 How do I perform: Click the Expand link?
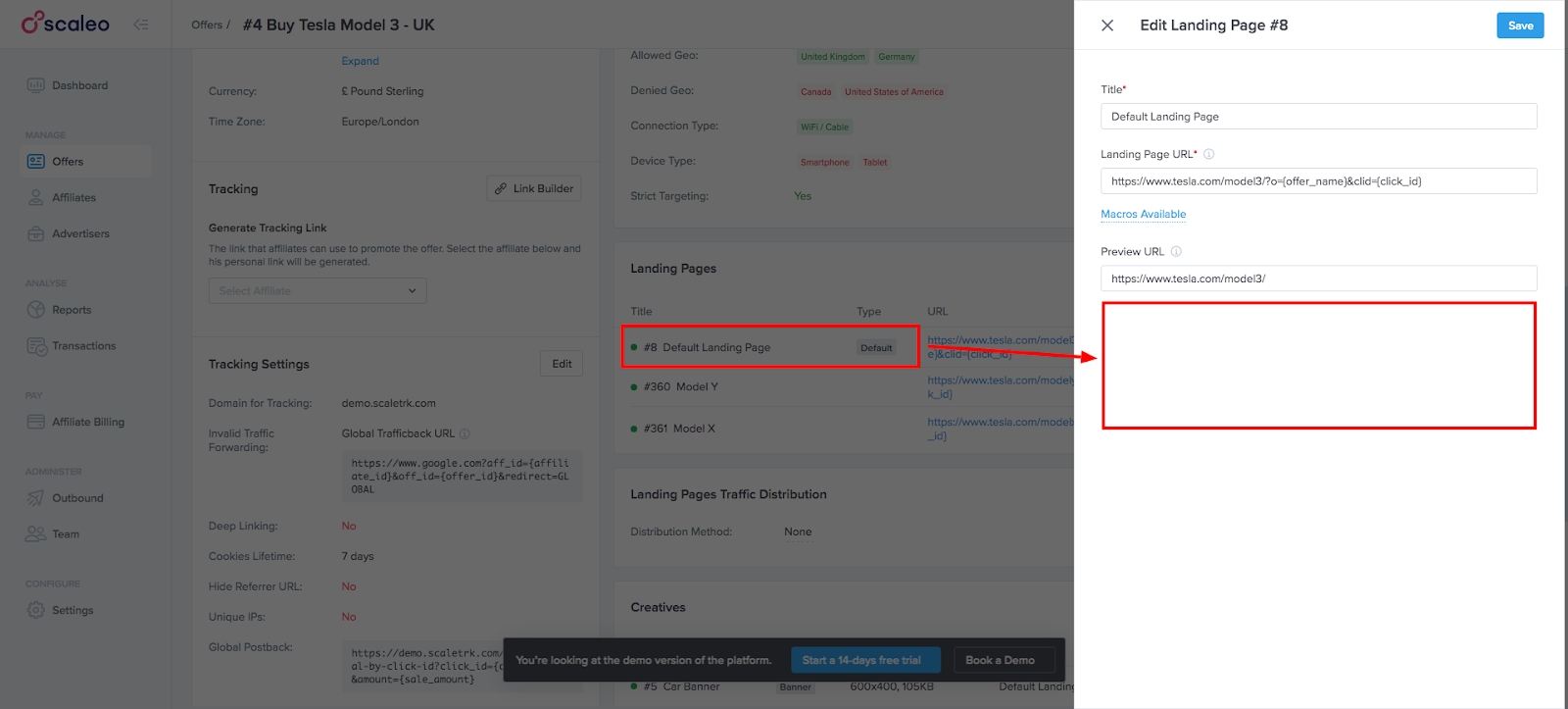(x=360, y=61)
